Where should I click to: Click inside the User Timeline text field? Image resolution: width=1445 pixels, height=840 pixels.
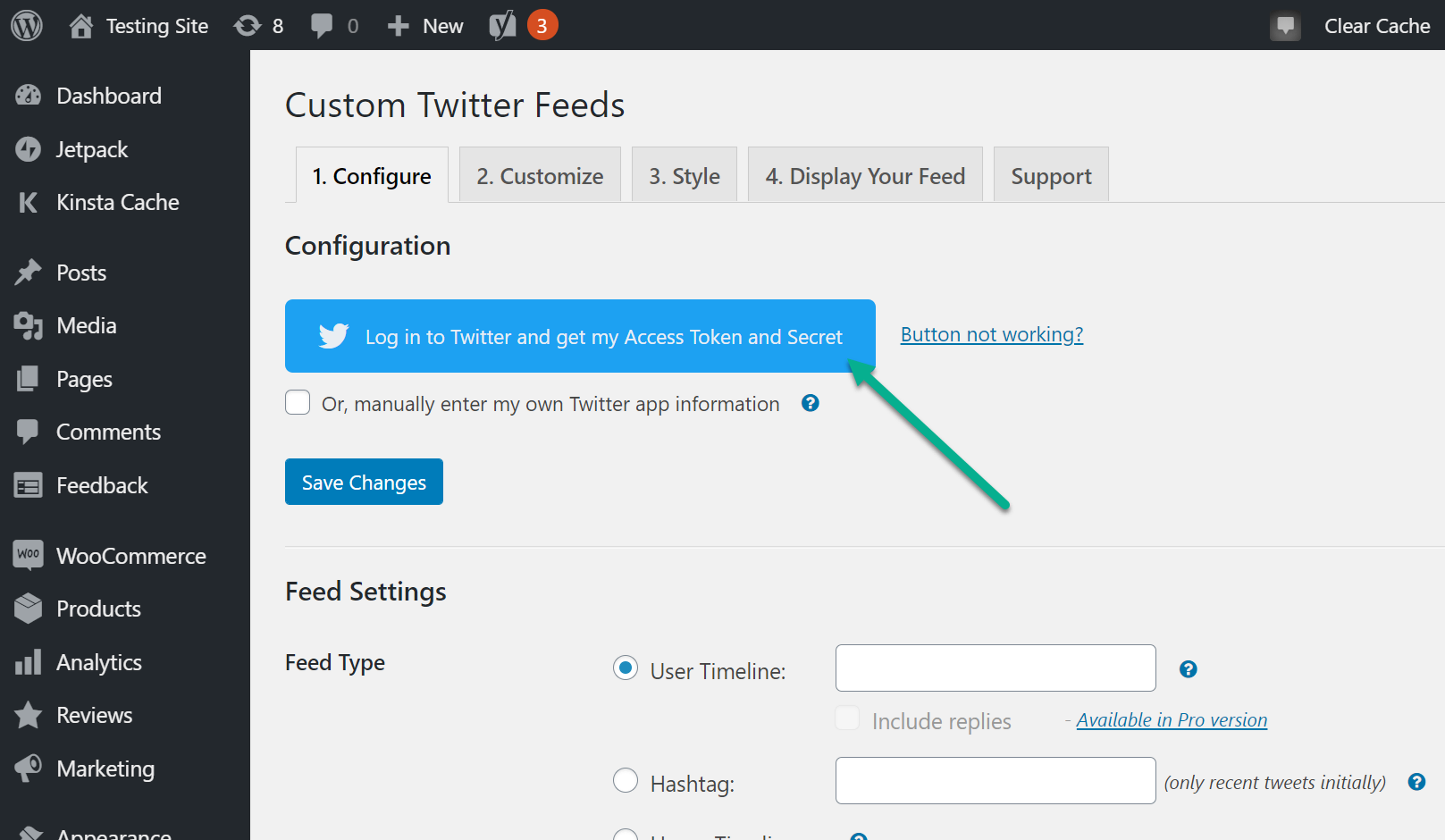995,668
